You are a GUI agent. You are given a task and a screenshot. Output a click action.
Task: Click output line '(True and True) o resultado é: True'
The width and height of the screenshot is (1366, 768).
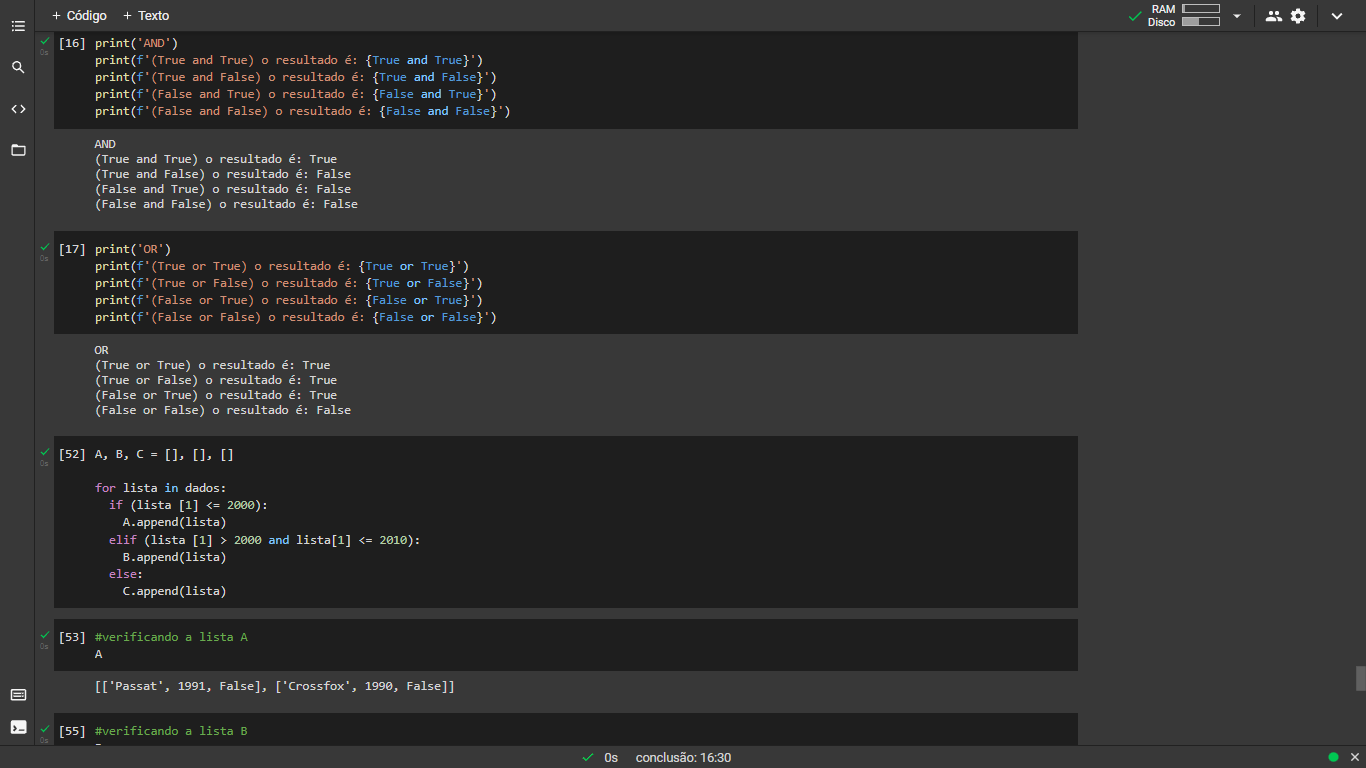(x=216, y=159)
